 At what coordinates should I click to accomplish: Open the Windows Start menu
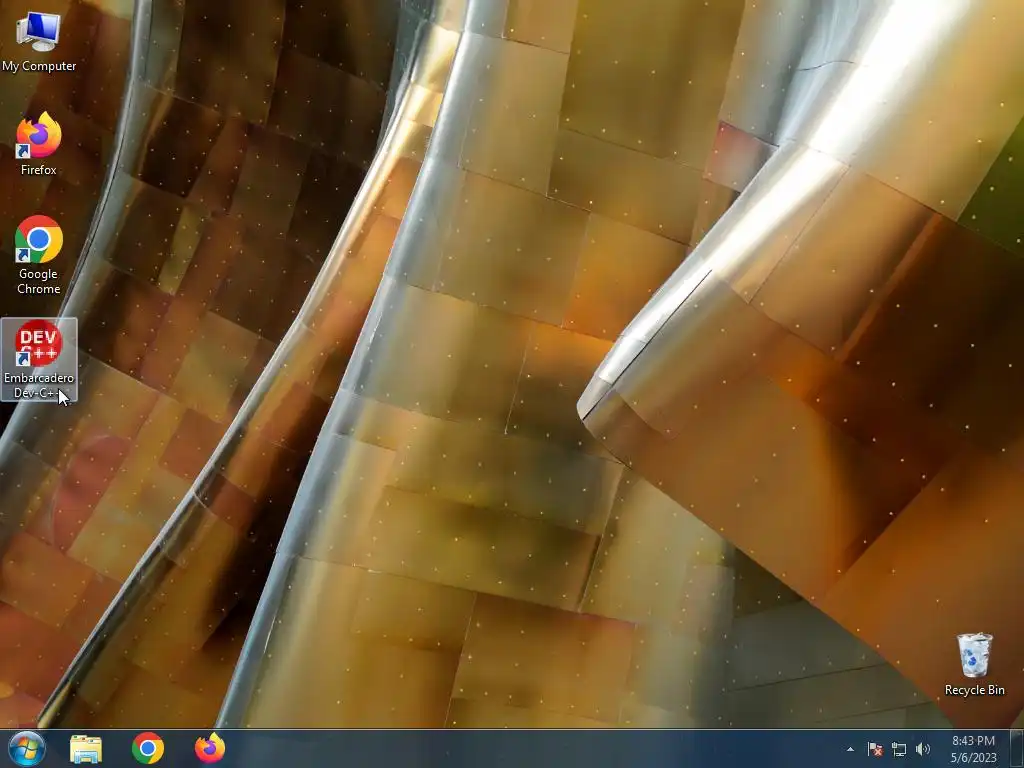(27, 748)
